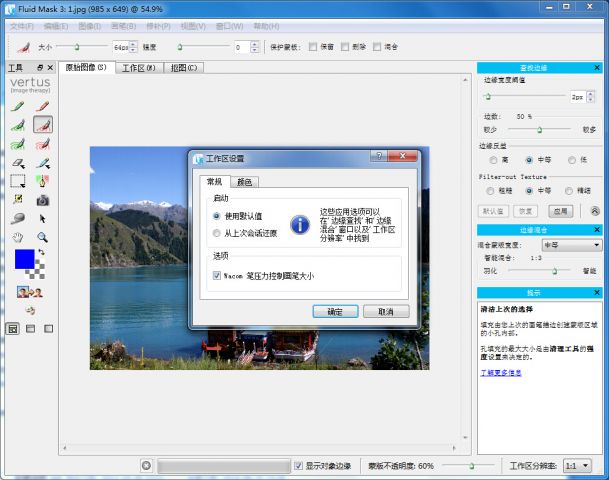Select the camera snapshot tool

pyautogui.click(x=42, y=200)
